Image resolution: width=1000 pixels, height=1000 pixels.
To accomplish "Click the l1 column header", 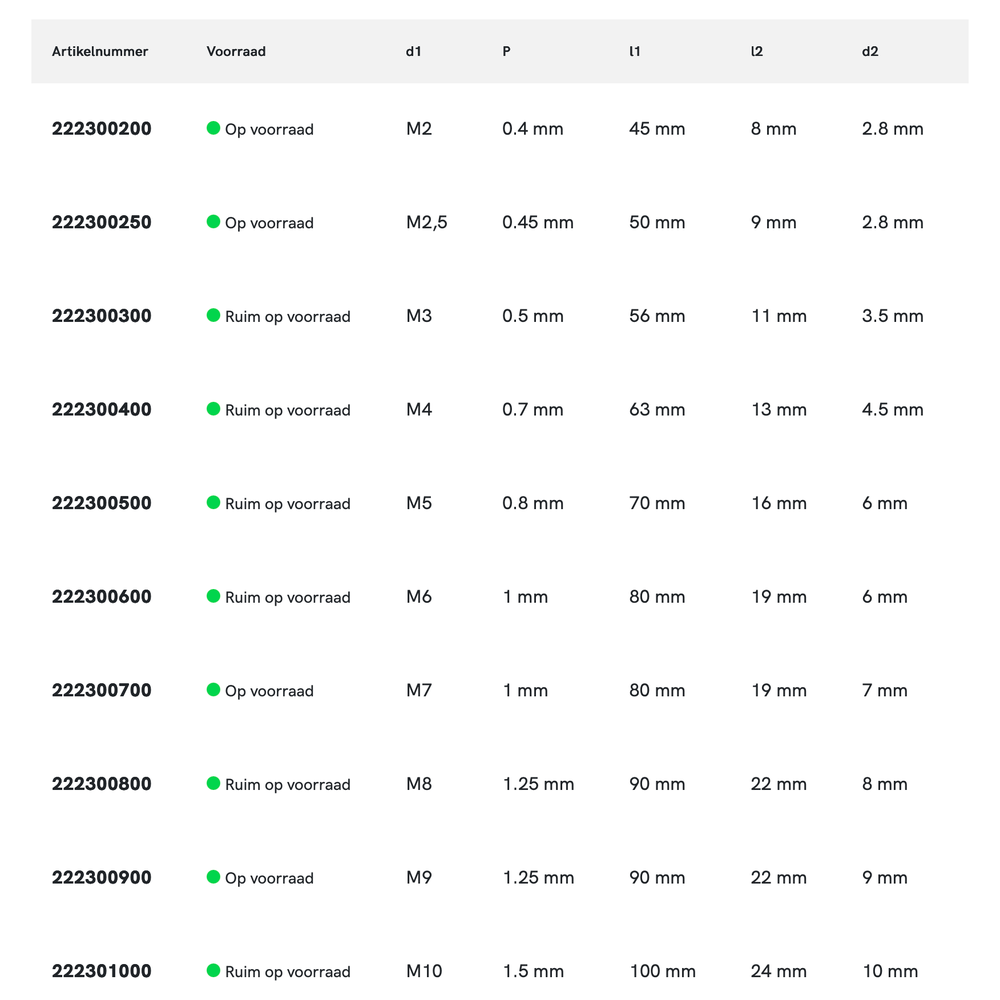I will coord(635,51).
